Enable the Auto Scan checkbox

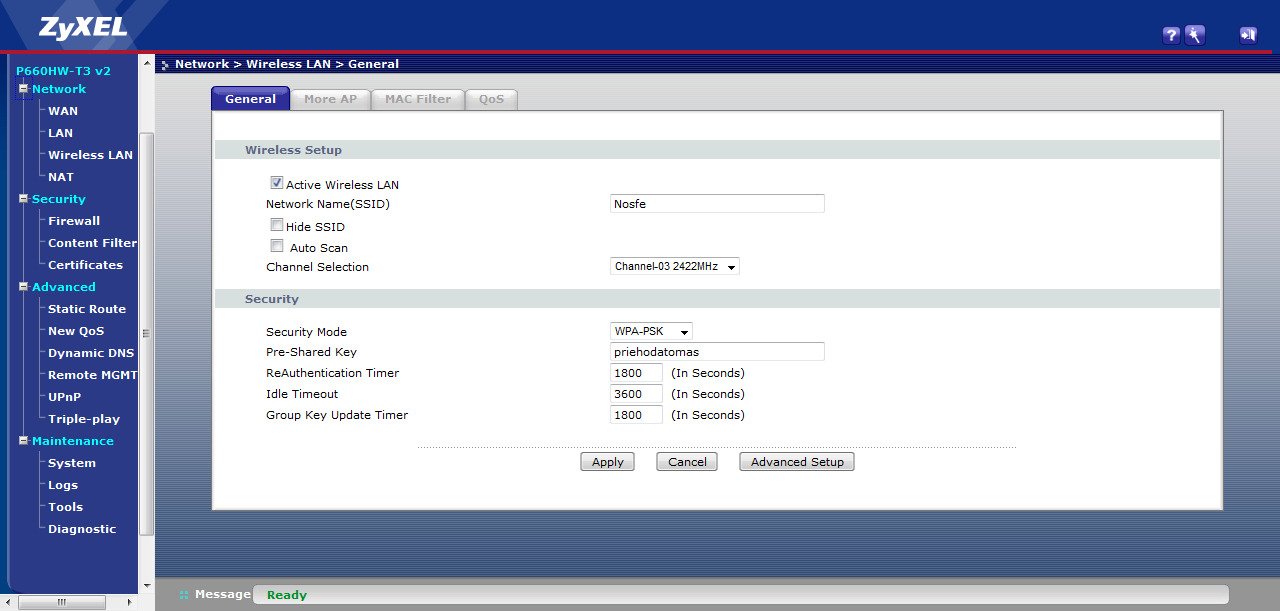tap(277, 247)
